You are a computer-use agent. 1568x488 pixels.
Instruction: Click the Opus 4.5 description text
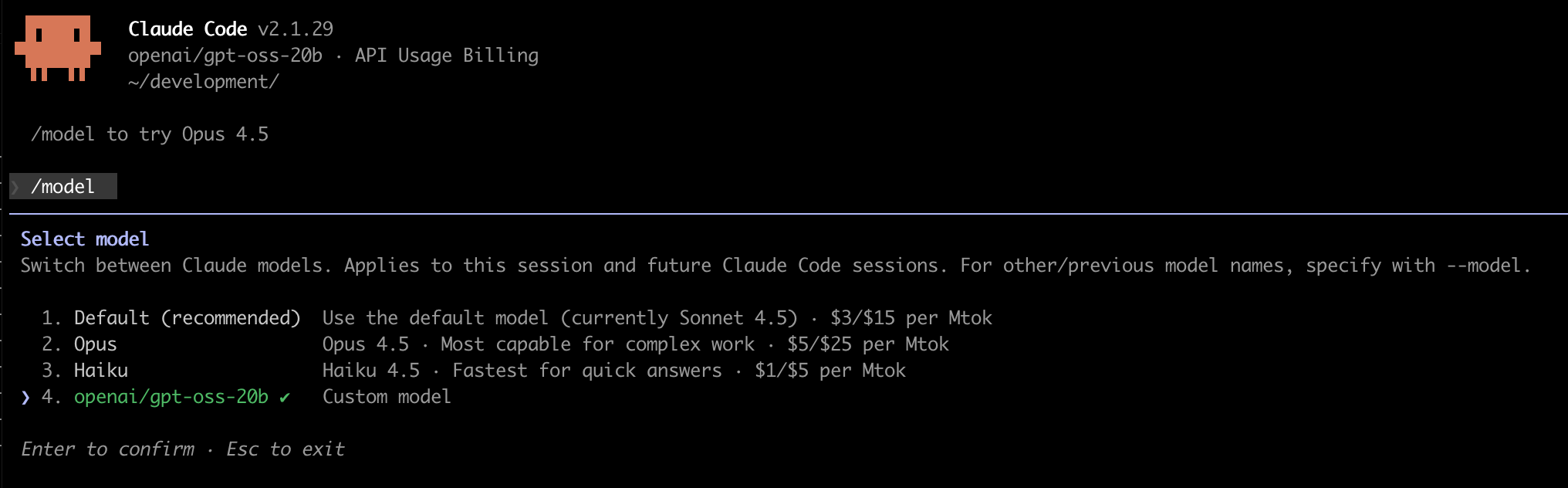(x=635, y=344)
